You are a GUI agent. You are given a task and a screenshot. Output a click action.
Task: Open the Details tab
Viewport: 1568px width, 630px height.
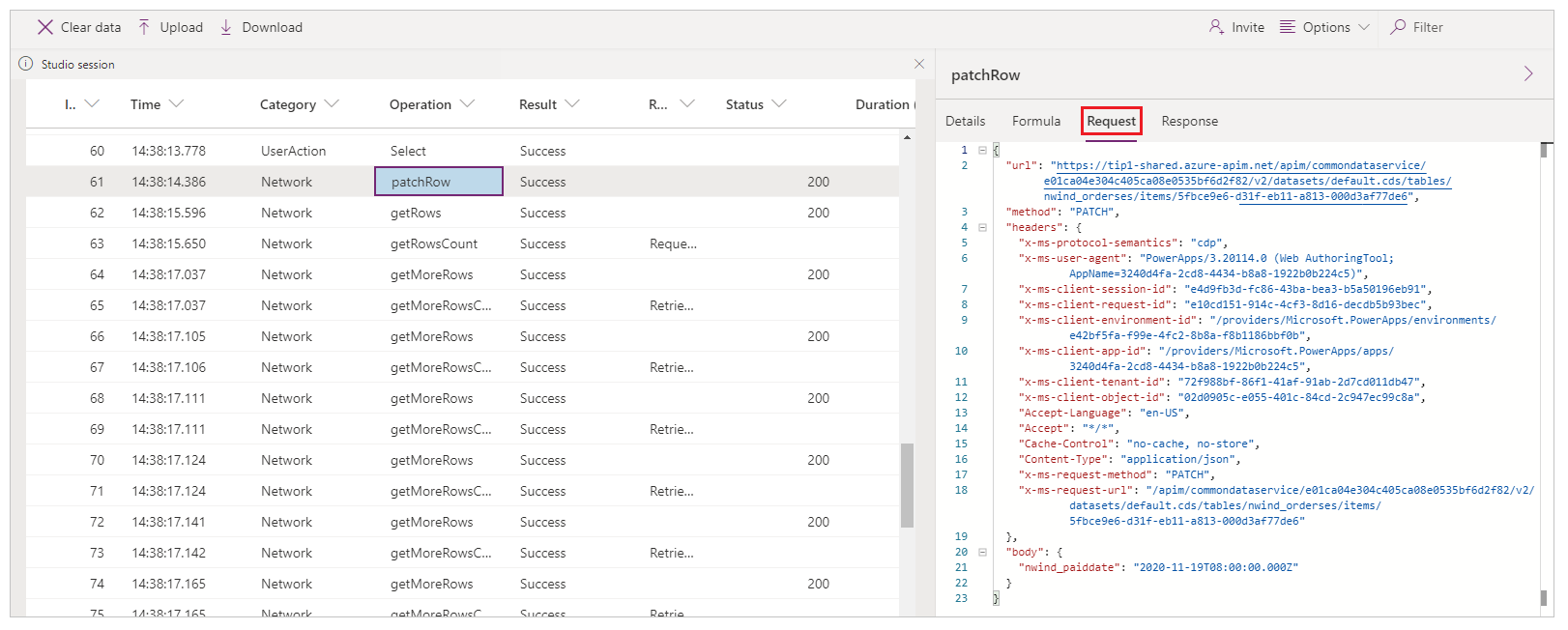click(965, 121)
